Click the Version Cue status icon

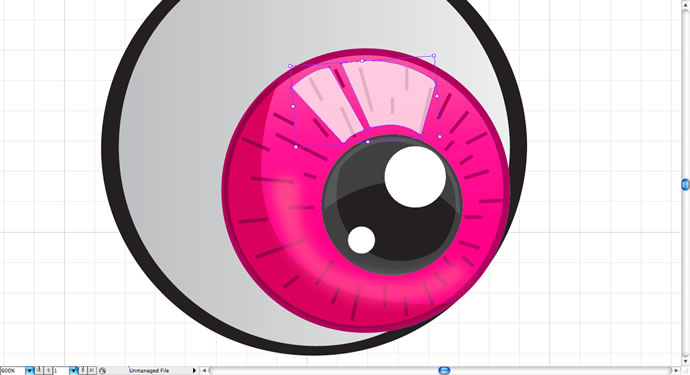[103, 371]
